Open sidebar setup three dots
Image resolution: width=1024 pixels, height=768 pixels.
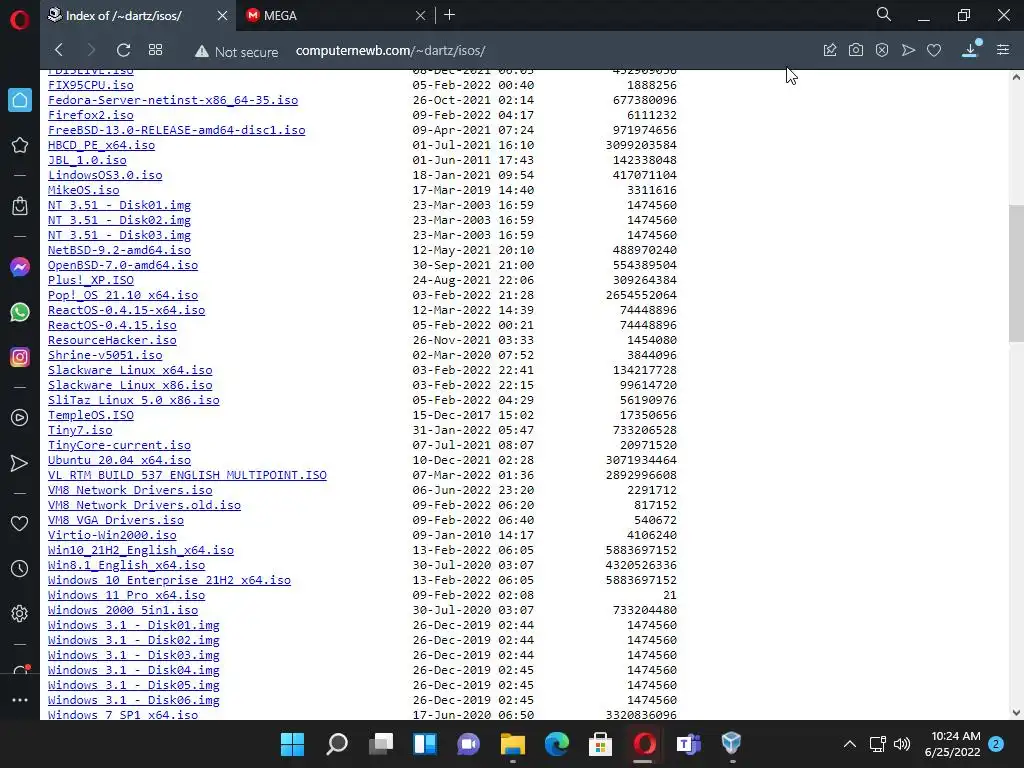[20, 700]
